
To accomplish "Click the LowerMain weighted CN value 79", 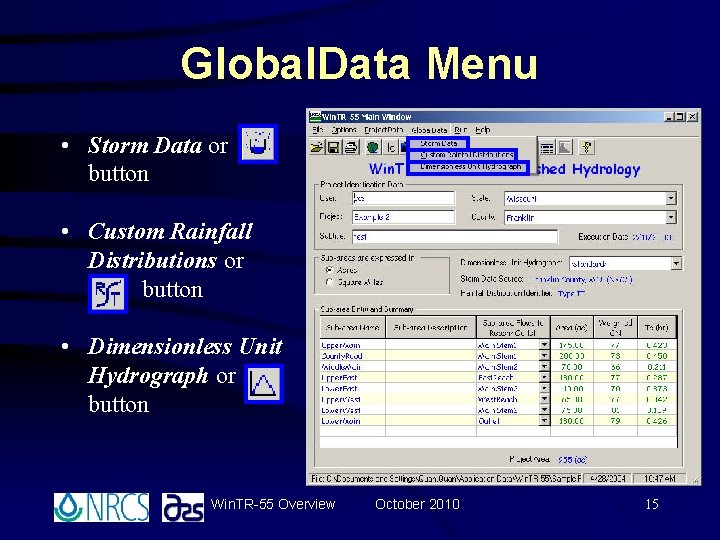I will [615, 421].
